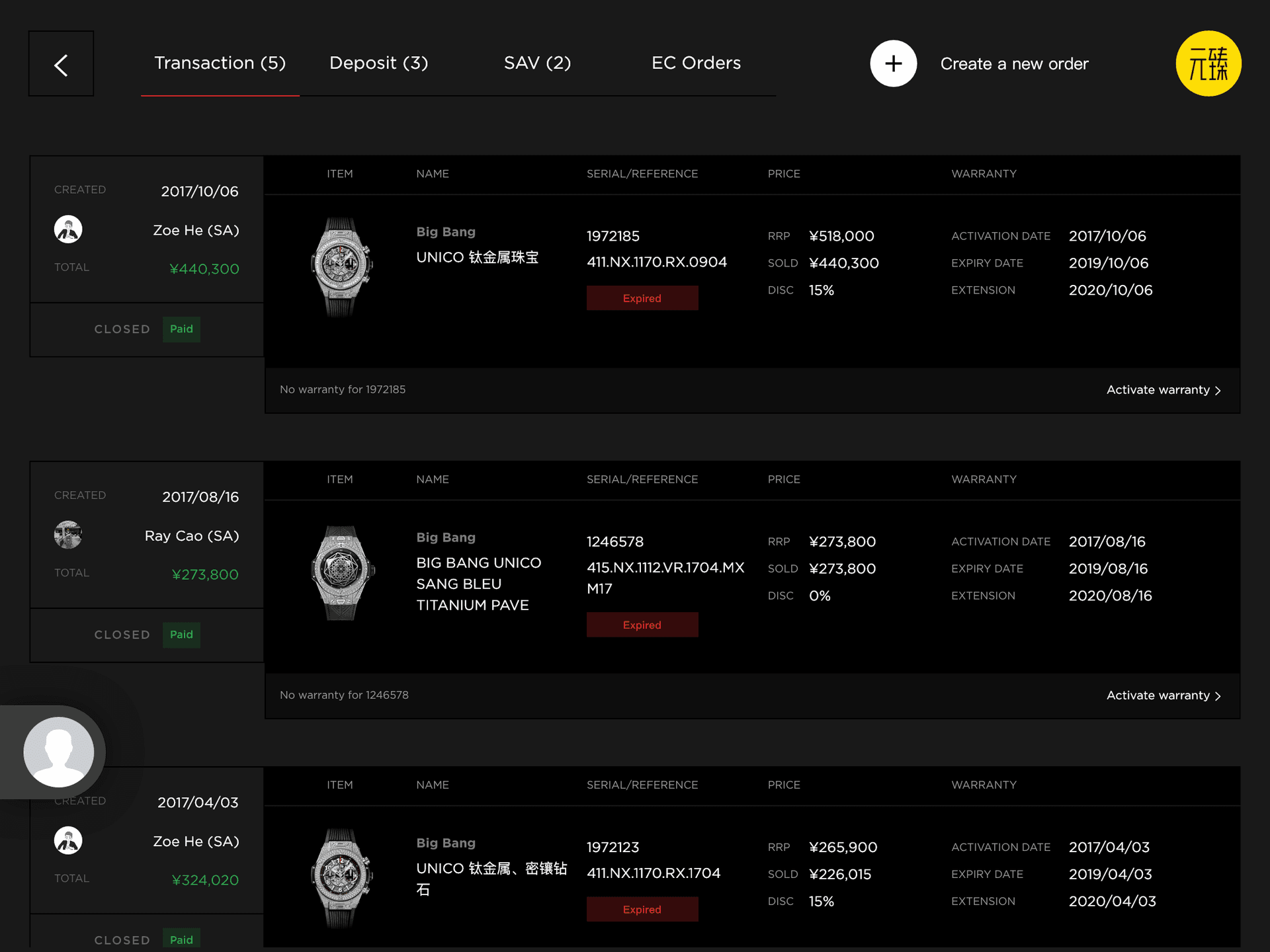
Task: Open the yellow Chinese logo badge
Action: (x=1208, y=63)
